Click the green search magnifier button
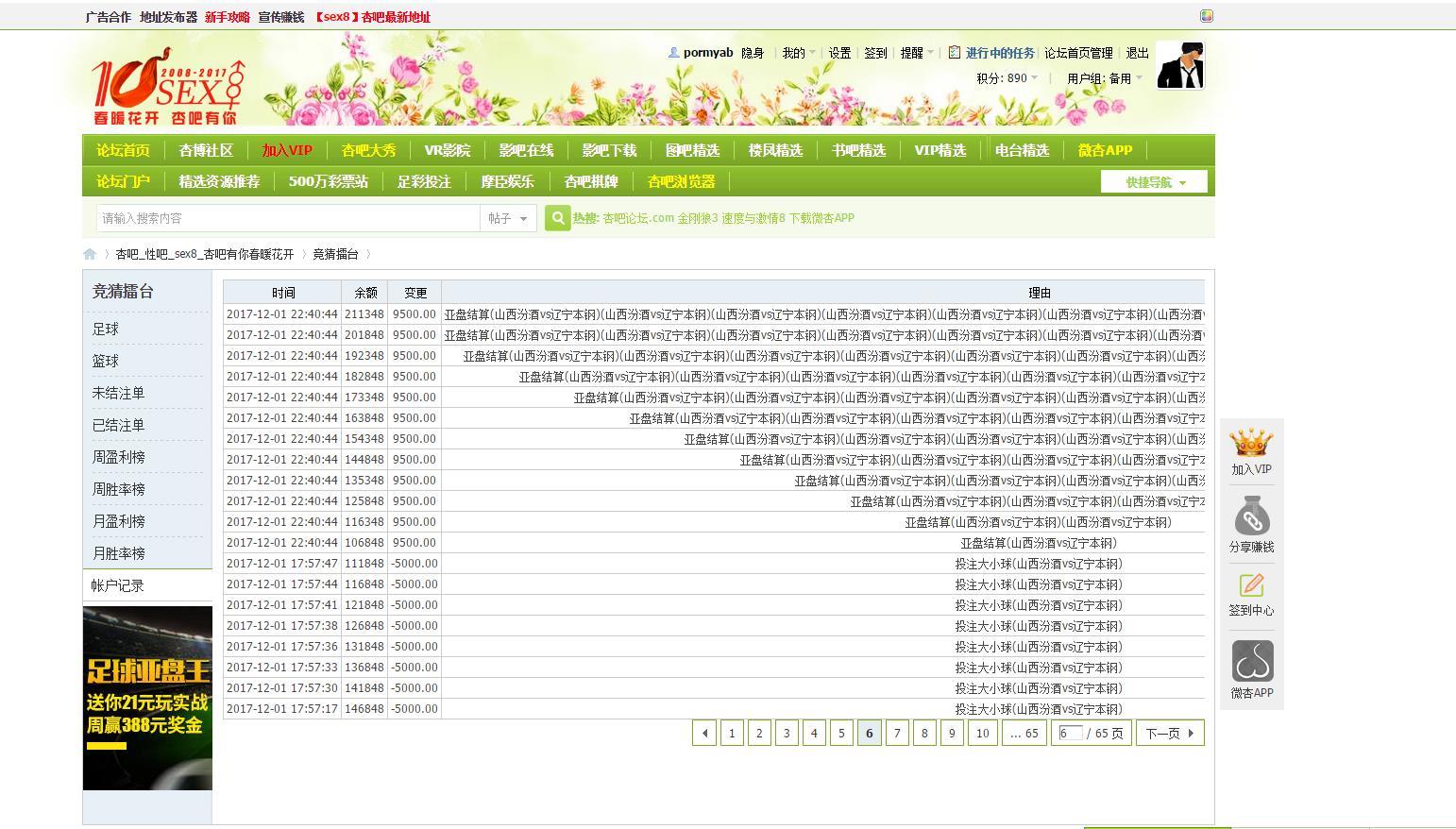Viewport: 1456px width, 829px height. pyautogui.click(x=557, y=218)
